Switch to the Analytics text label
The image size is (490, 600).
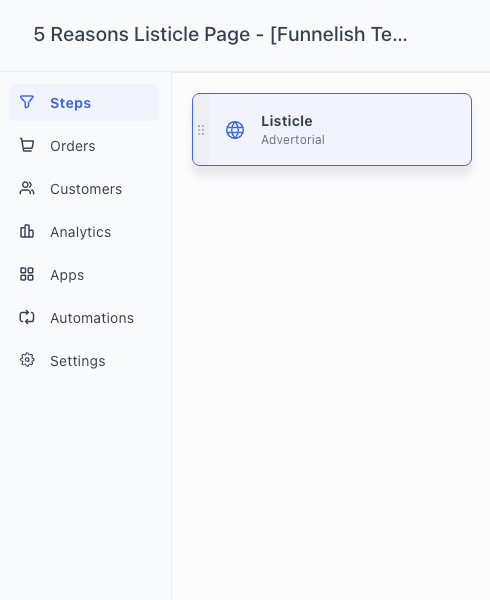tap(81, 232)
